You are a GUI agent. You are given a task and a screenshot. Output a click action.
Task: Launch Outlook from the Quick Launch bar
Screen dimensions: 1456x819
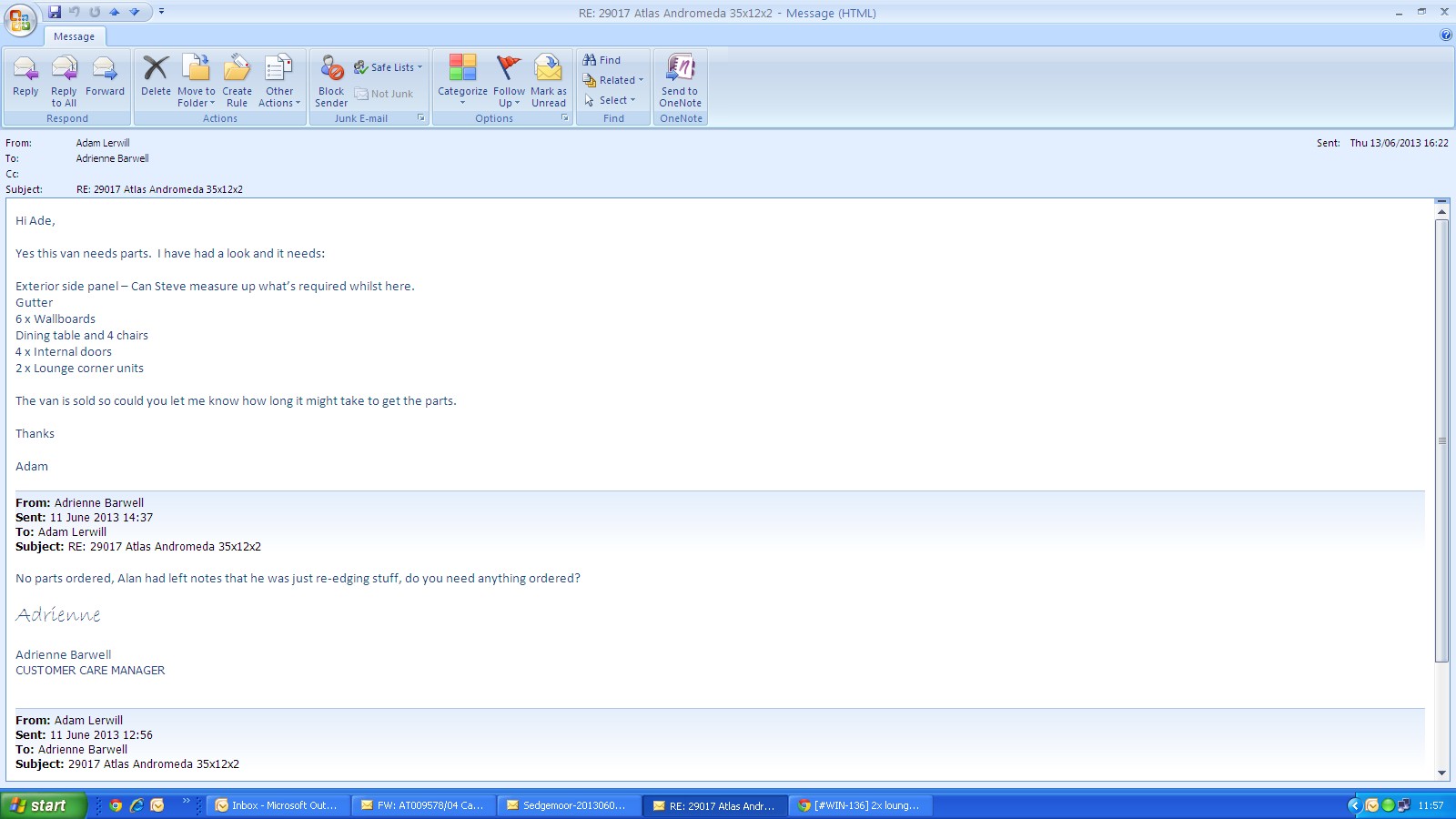(157, 805)
